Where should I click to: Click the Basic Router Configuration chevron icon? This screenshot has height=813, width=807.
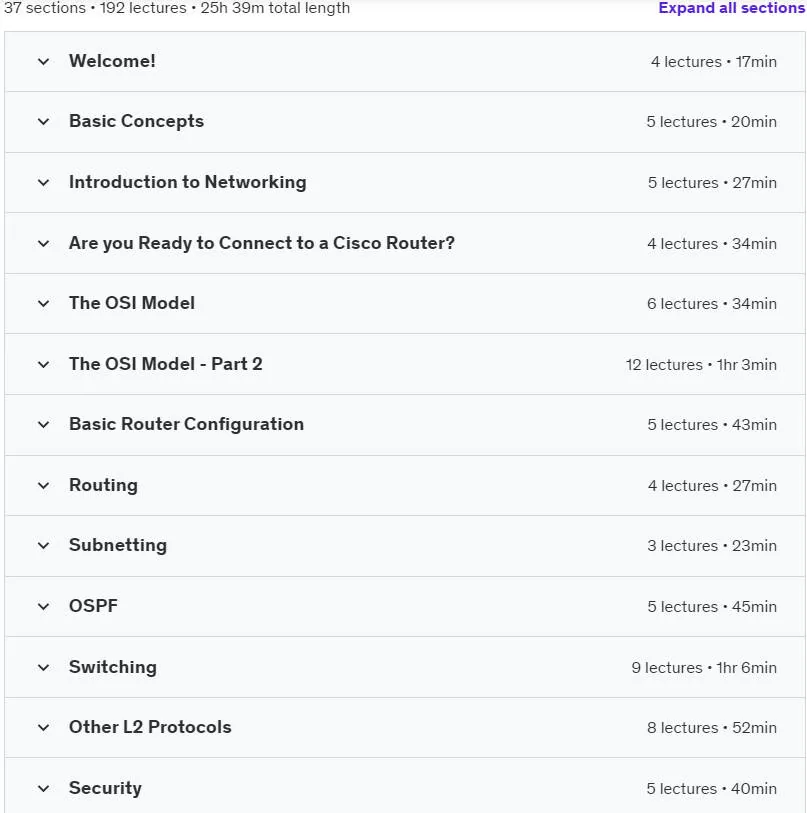44,425
